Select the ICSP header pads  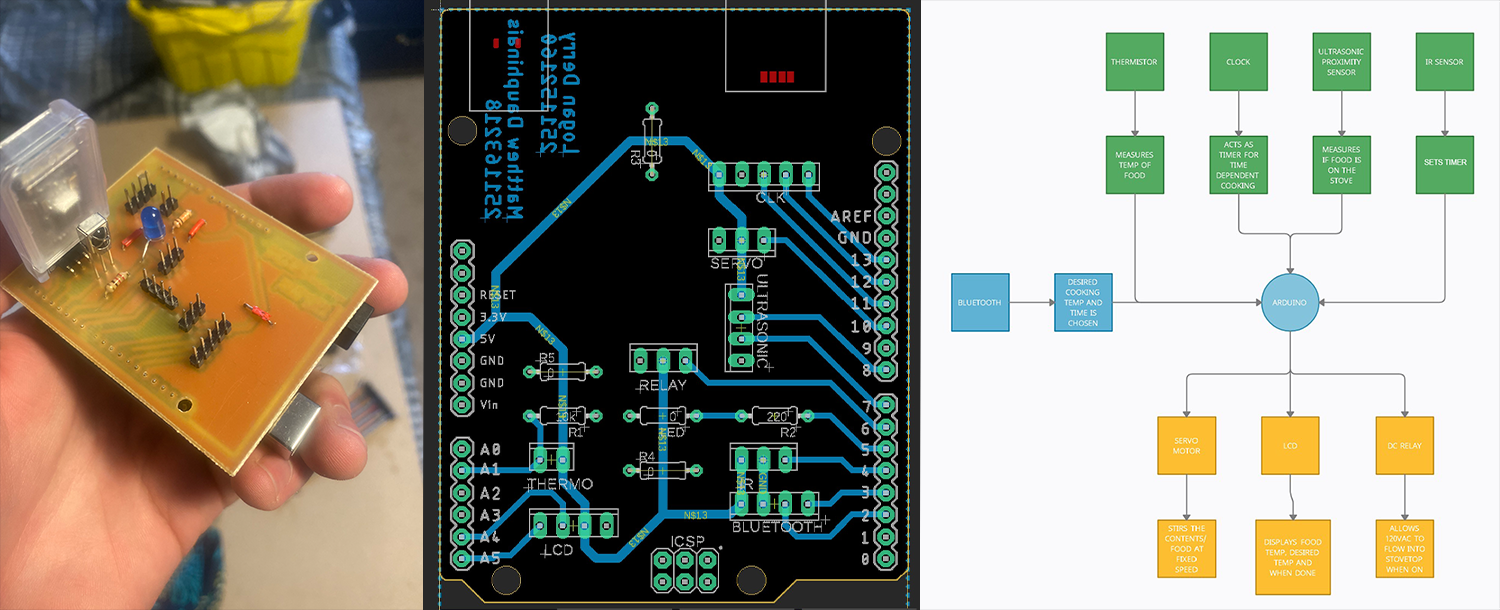[x=684, y=570]
